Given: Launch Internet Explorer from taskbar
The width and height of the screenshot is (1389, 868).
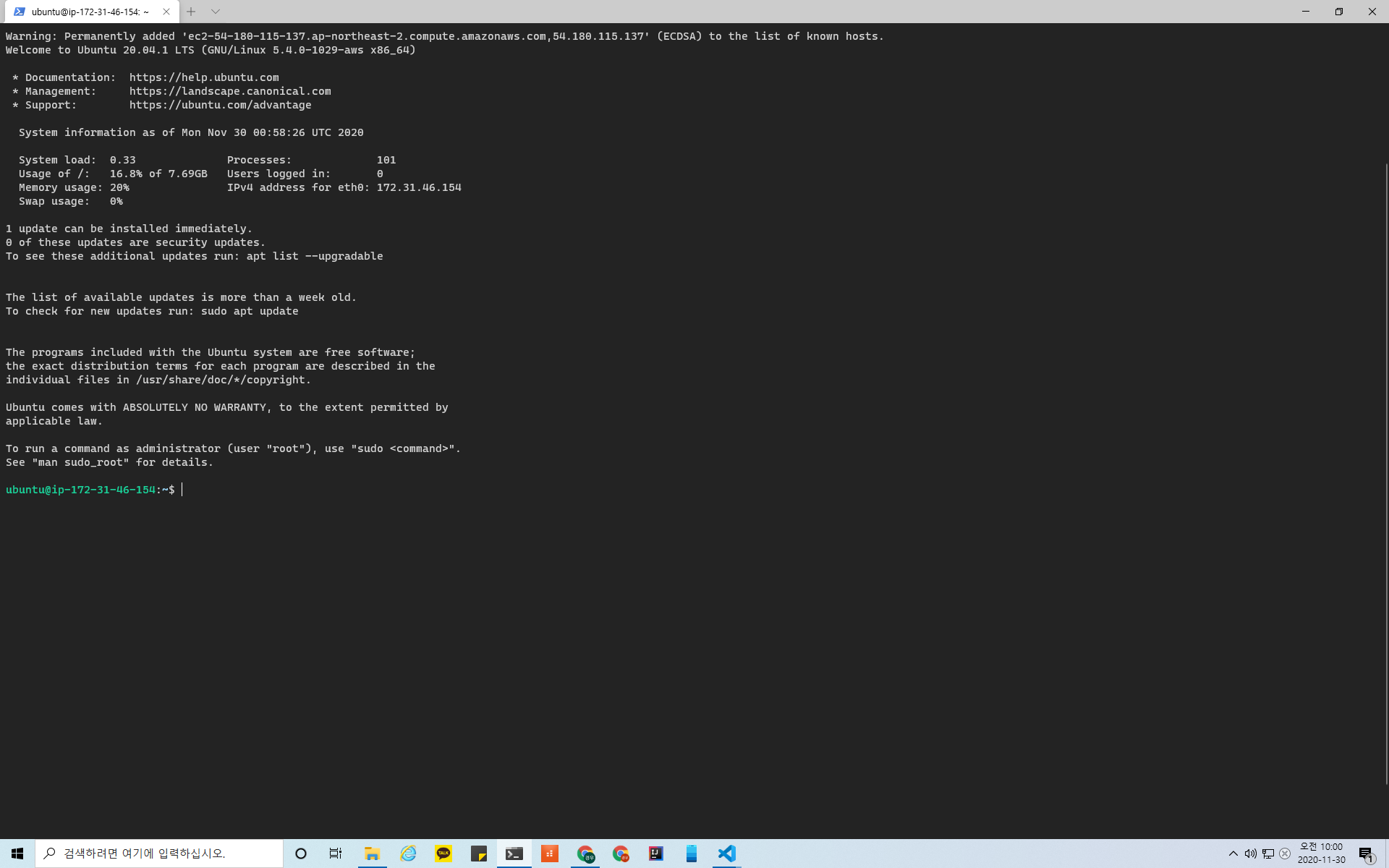Looking at the screenshot, I should coord(408,854).
